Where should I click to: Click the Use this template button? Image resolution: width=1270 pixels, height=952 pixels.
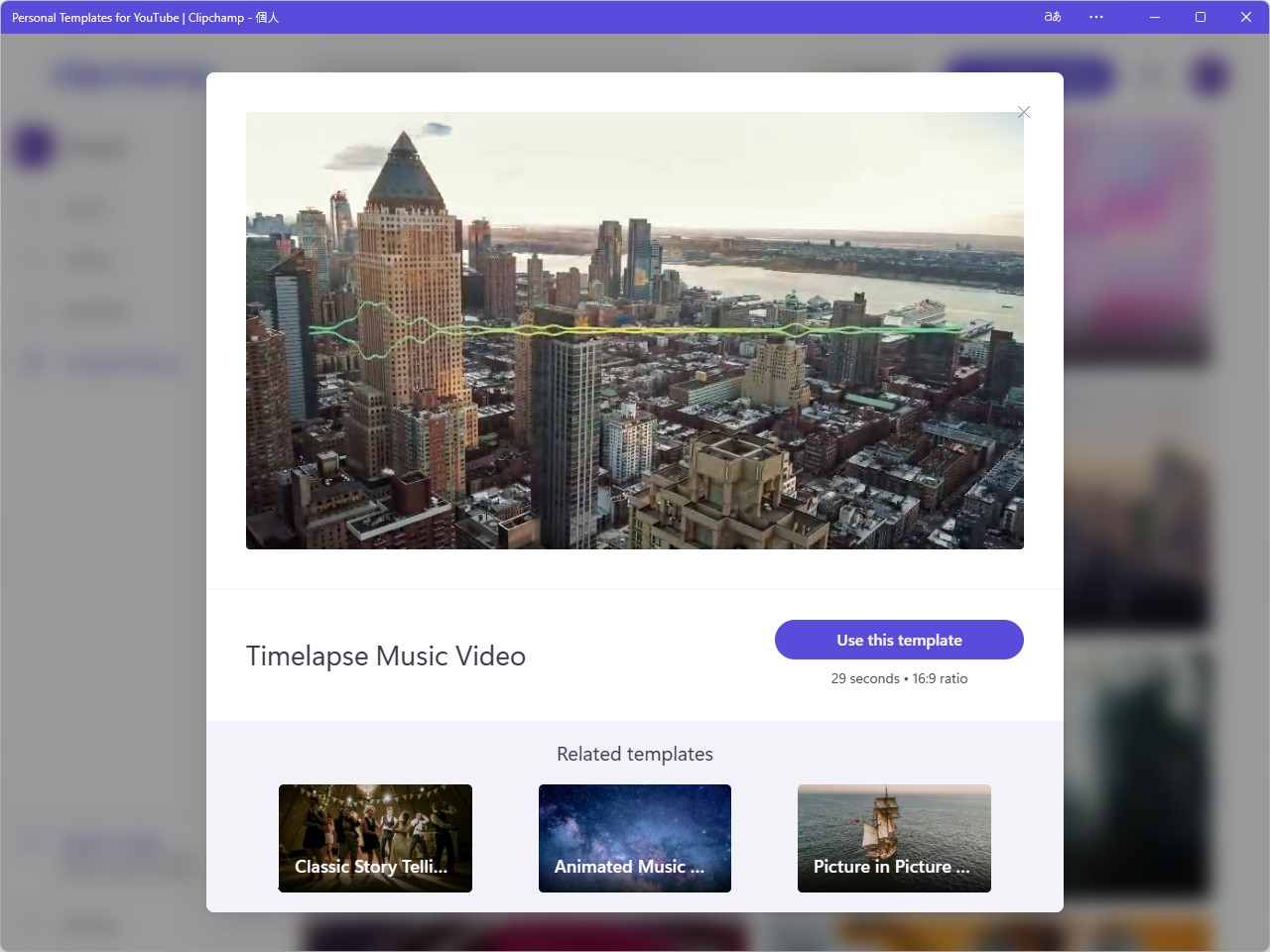pyautogui.click(x=899, y=640)
